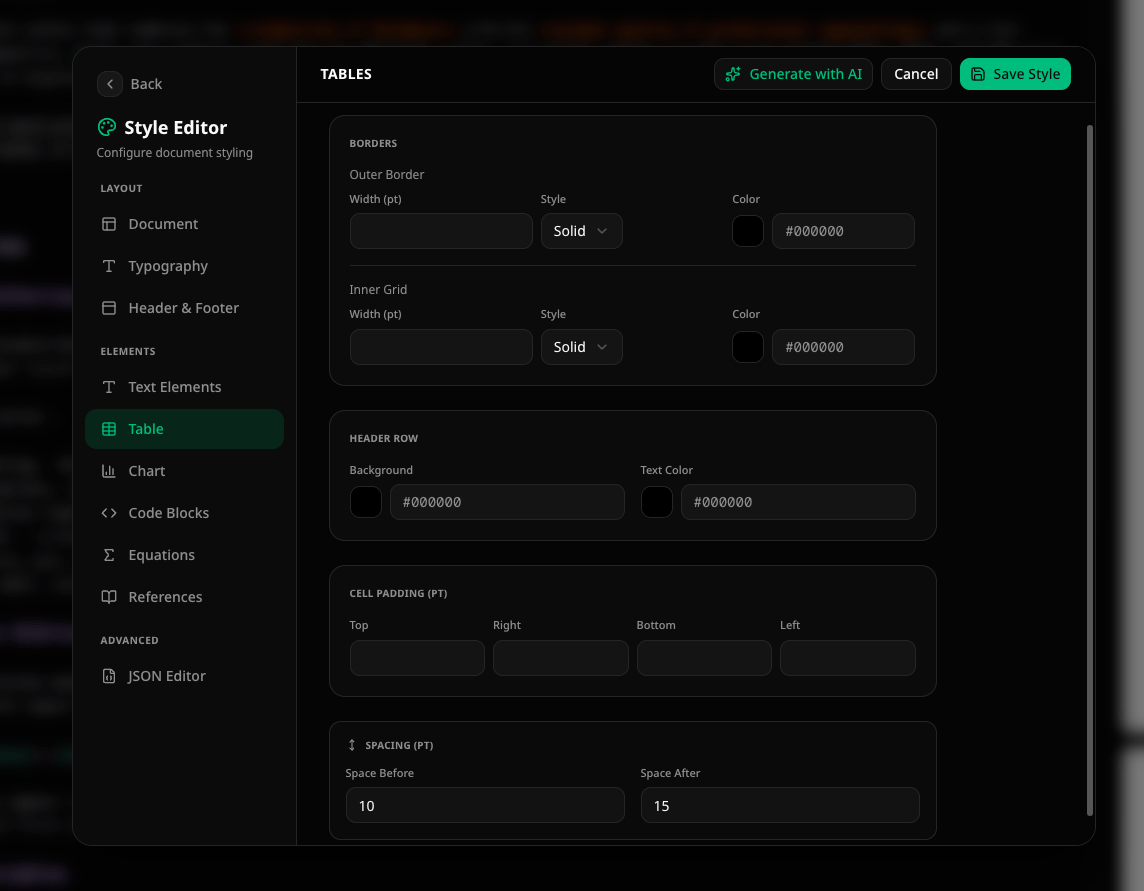Open Inner Grid Style dropdown
Viewport: 1144px width, 891px height.
pos(581,347)
